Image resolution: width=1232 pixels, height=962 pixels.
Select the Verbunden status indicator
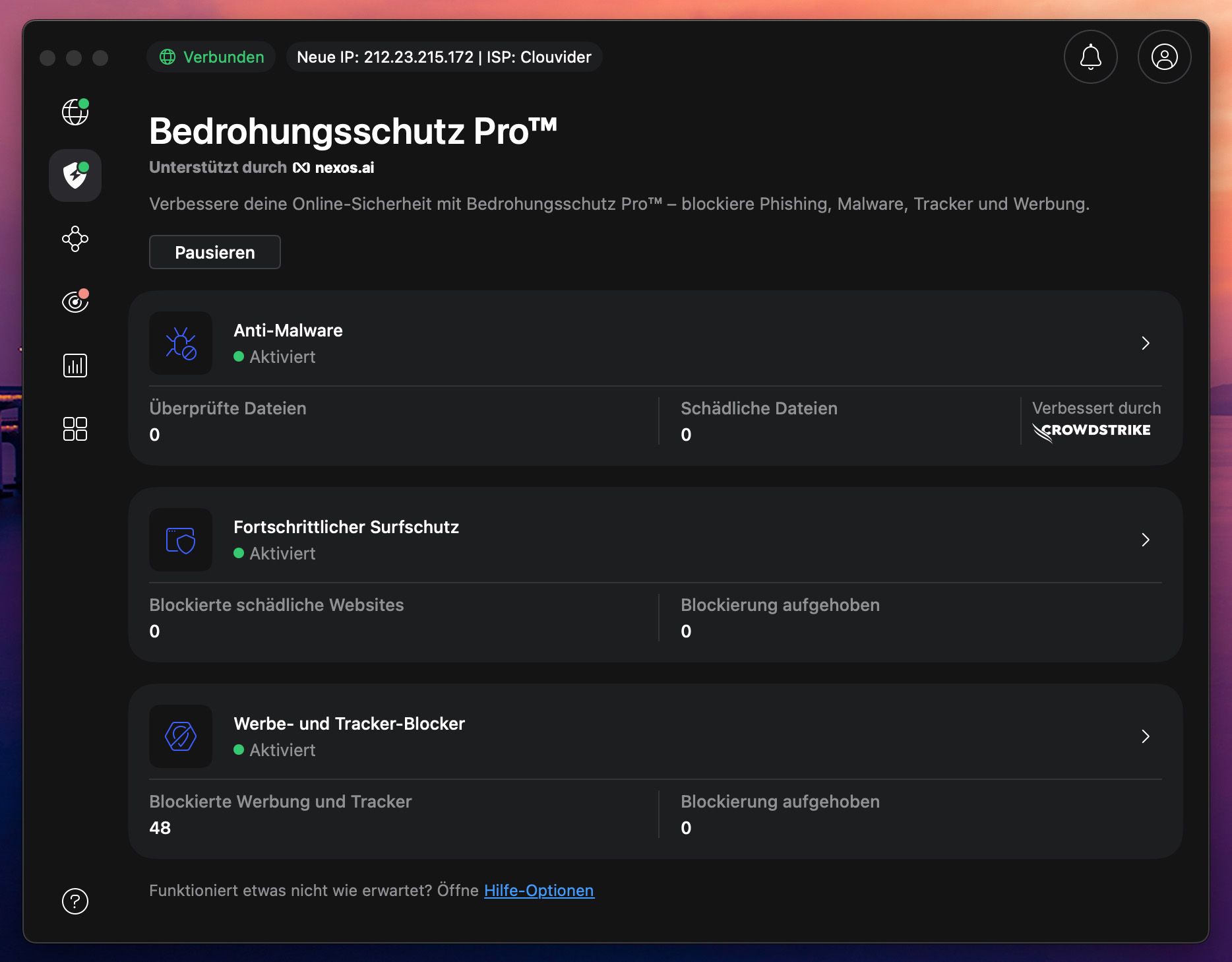[210, 57]
